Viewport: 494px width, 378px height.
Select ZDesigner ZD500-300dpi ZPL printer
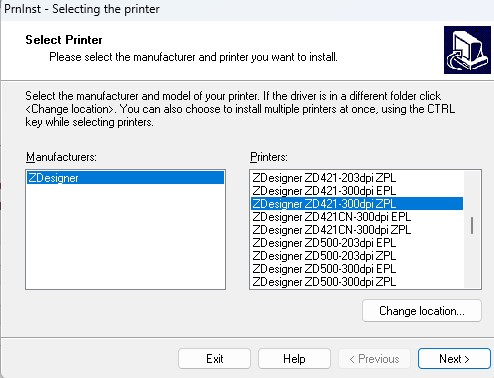[357, 282]
